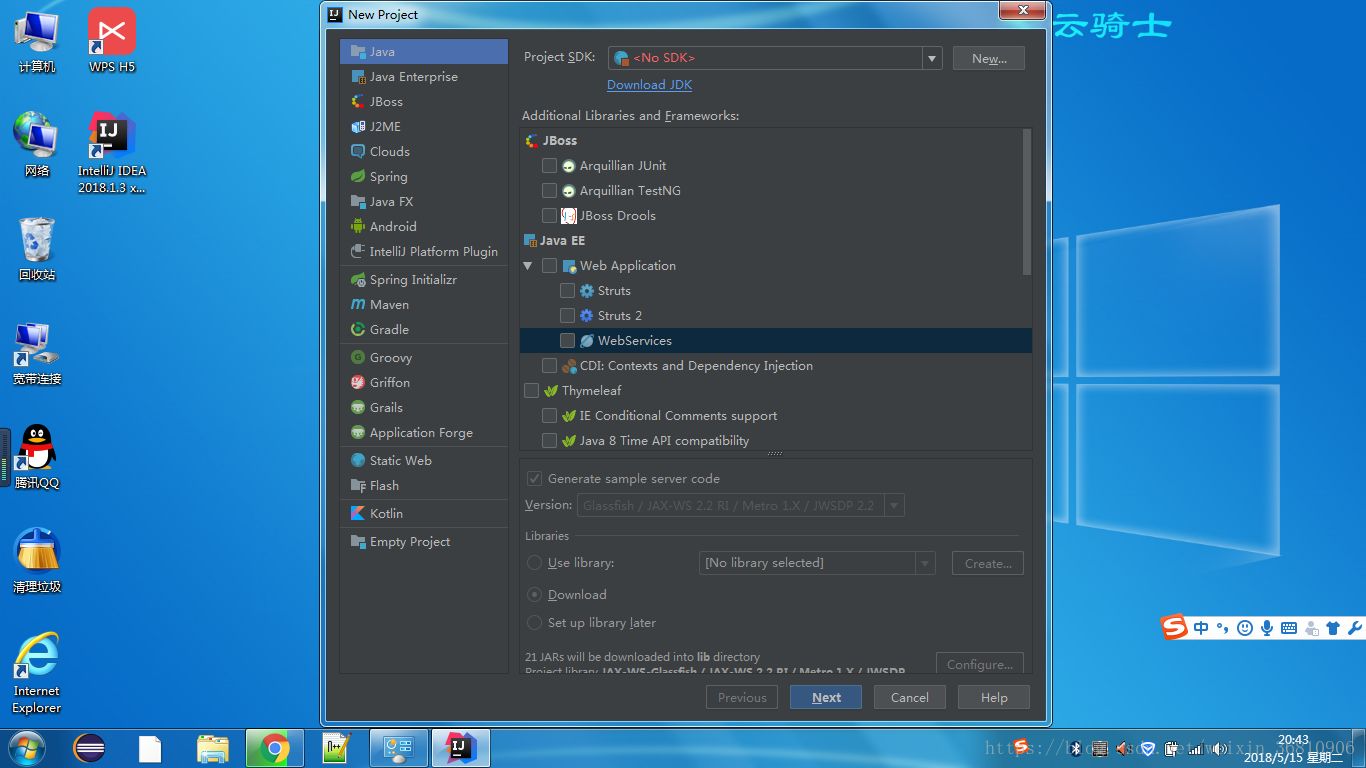
Task: Enable the Arquillian TestNG checkbox
Action: pyautogui.click(x=549, y=191)
